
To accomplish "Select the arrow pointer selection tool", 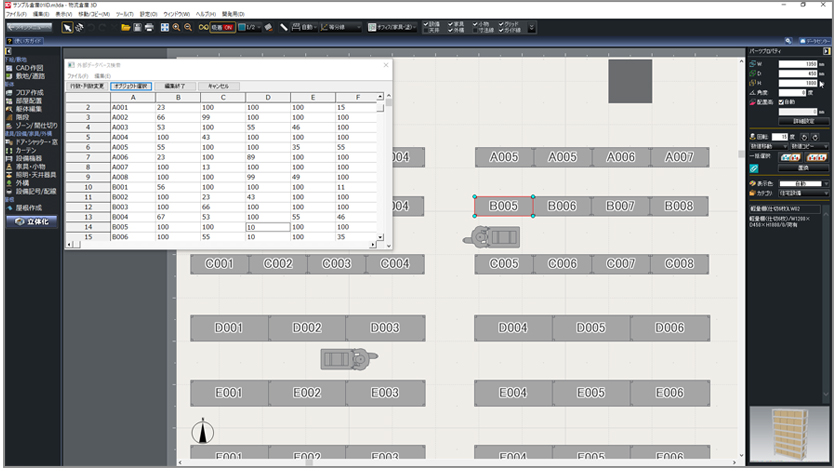I will pos(66,27).
